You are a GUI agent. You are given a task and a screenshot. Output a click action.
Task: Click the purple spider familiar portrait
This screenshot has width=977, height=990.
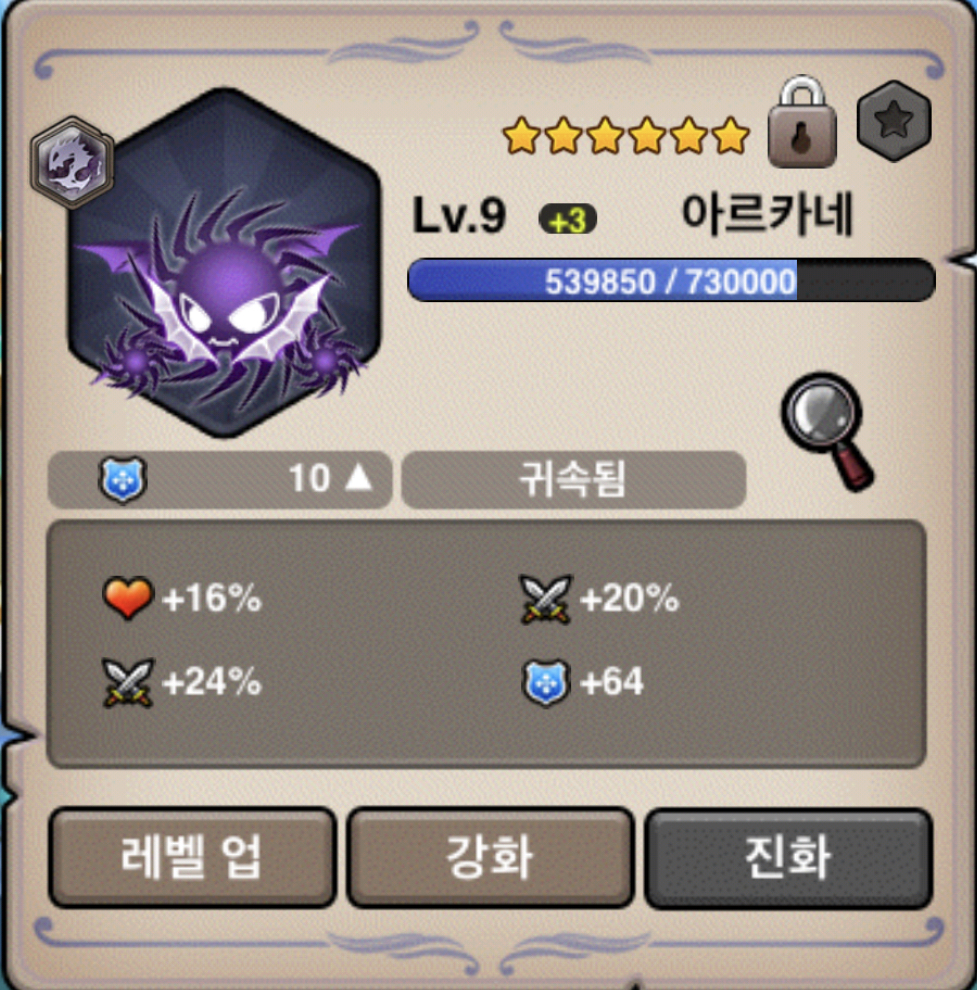[224, 263]
